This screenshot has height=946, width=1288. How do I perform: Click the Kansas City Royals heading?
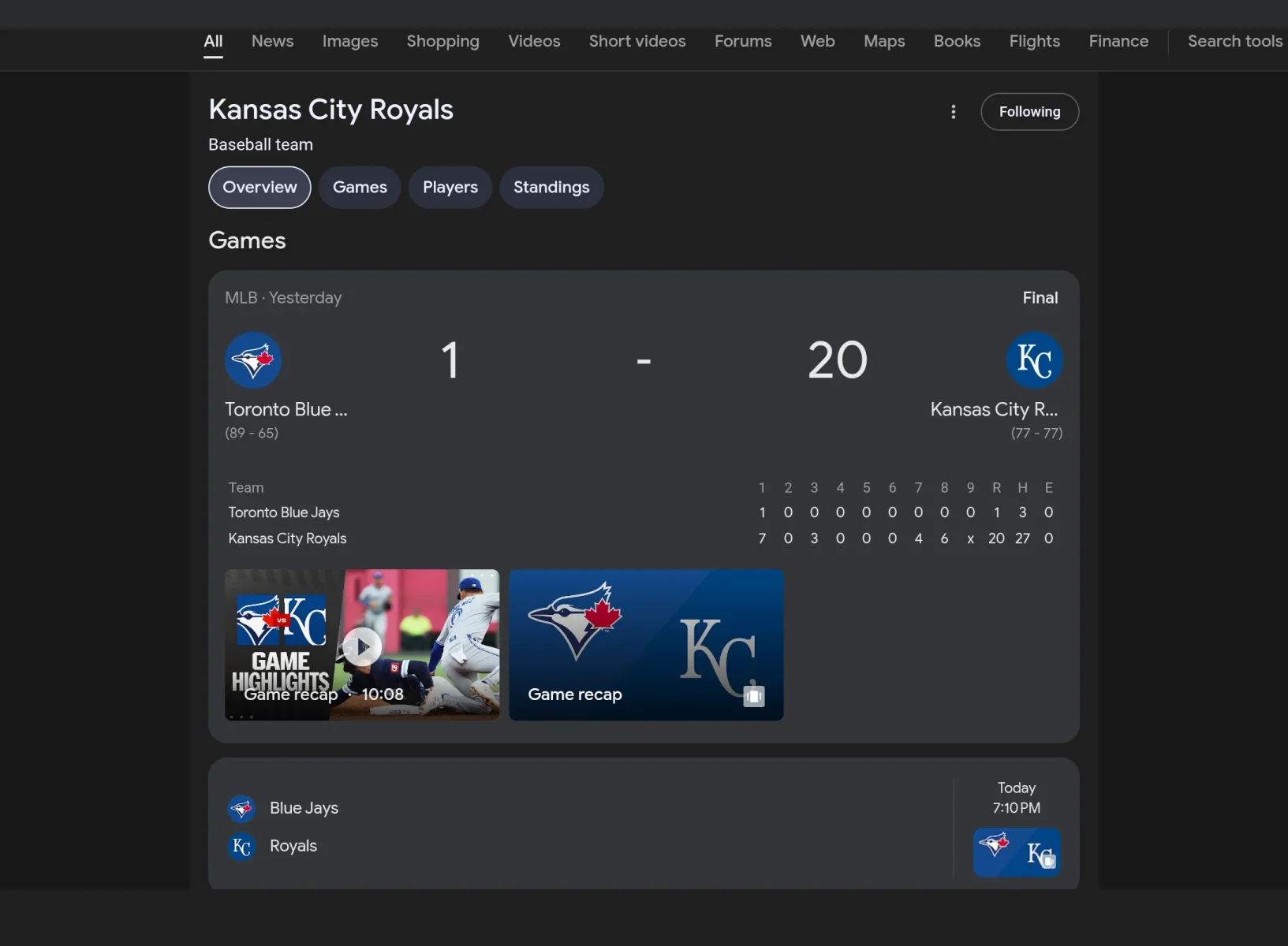[330, 110]
